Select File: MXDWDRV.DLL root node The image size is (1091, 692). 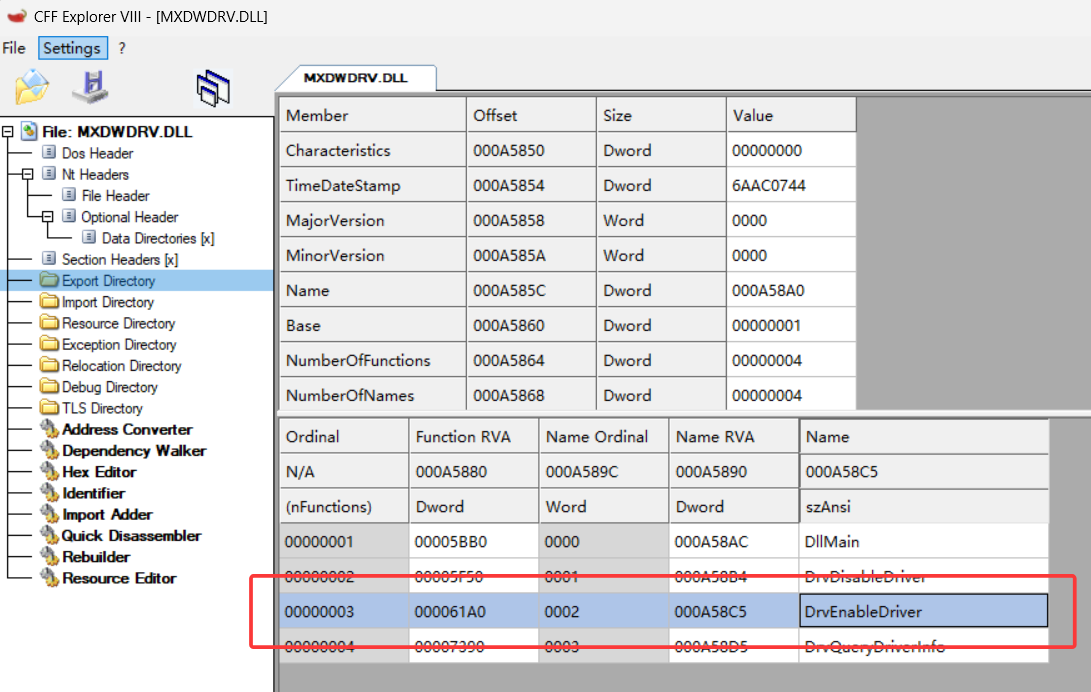click(x=117, y=131)
